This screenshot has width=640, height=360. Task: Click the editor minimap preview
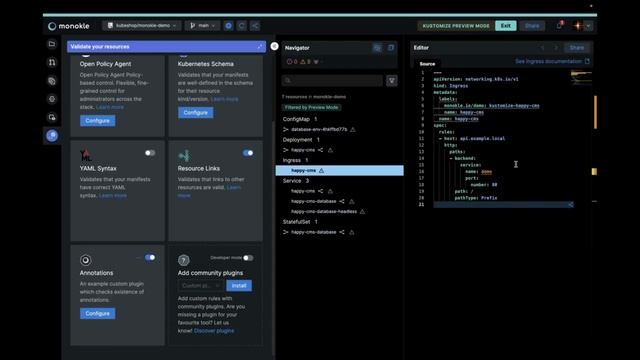point(581,78)
